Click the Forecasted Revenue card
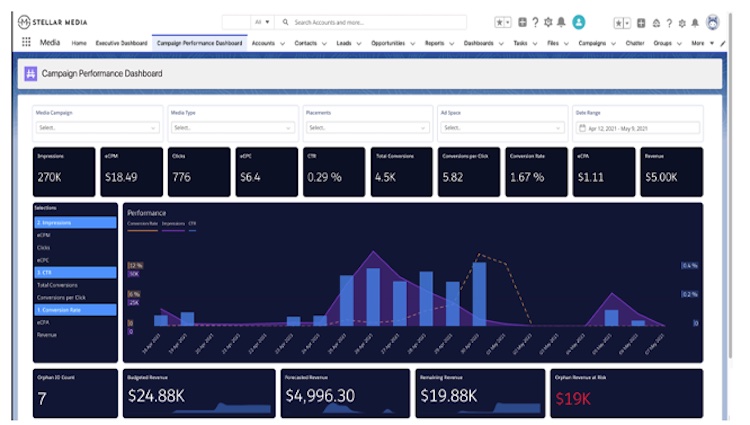The image size is (750, 425). [345, 394]
